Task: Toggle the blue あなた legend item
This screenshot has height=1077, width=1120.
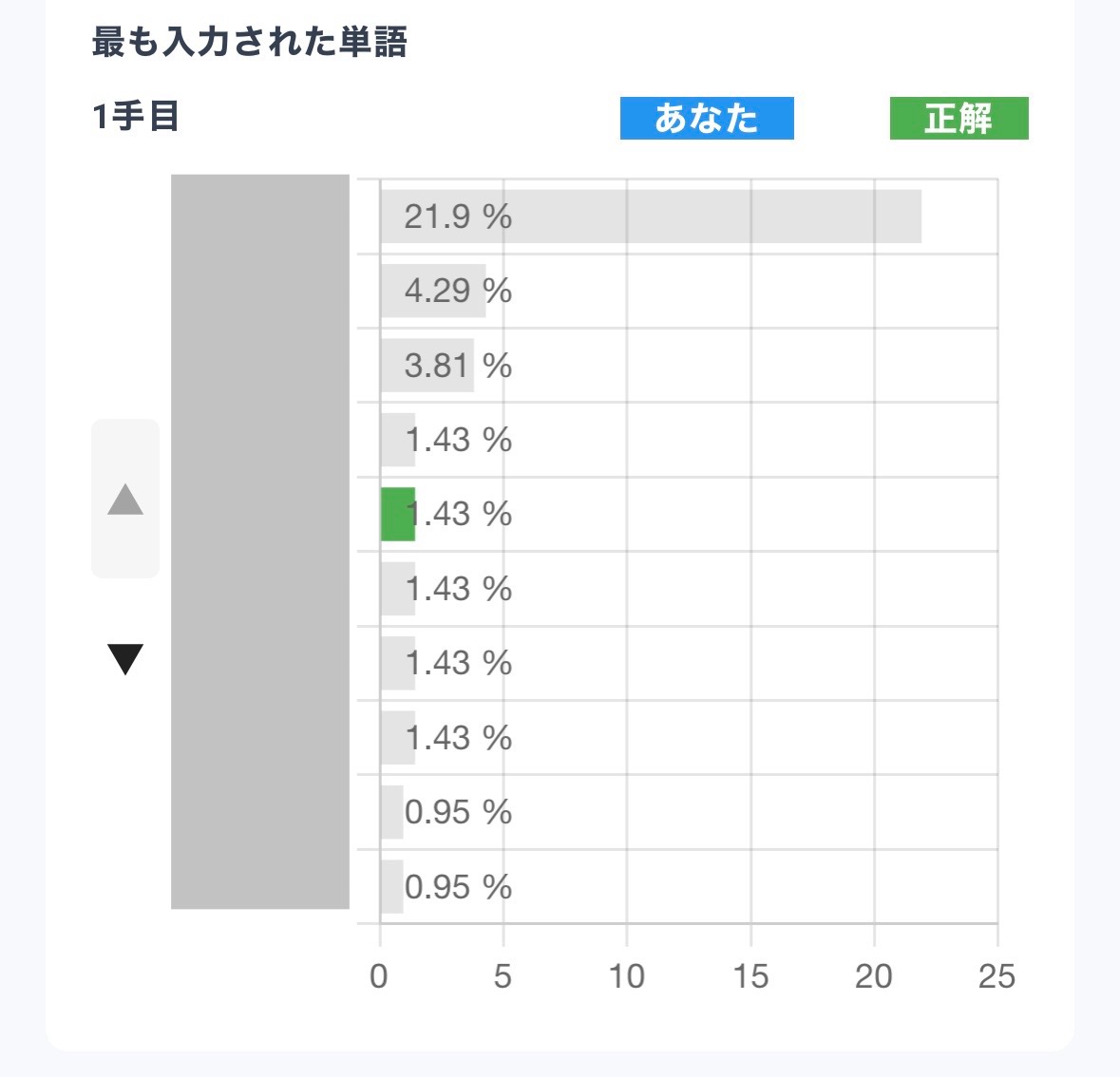Action: point(706,119)
